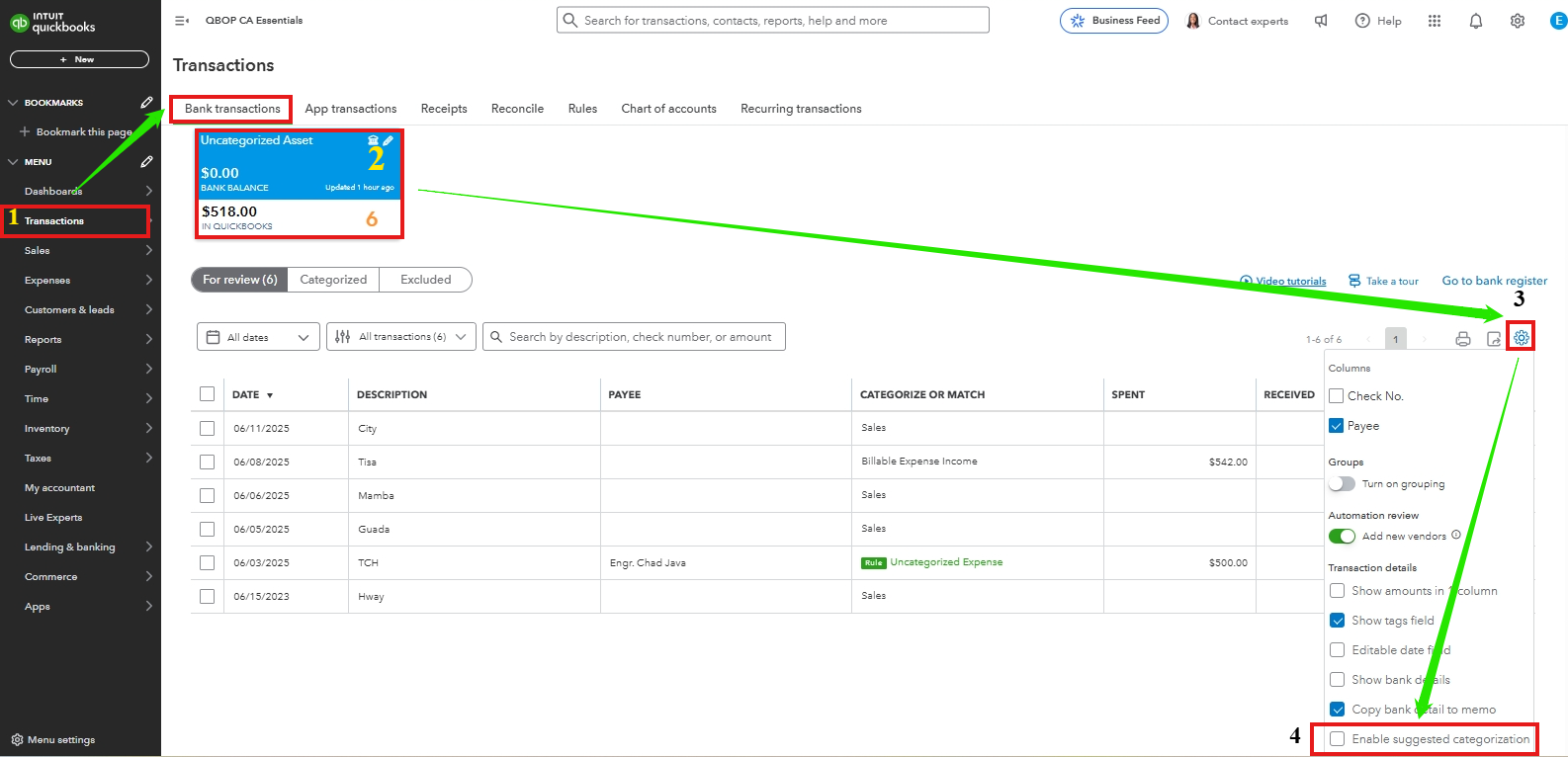Viewport: 1568px width, 757px height.
Task: Collapse the BOOKMARKS section
Action: pos(13,102)
